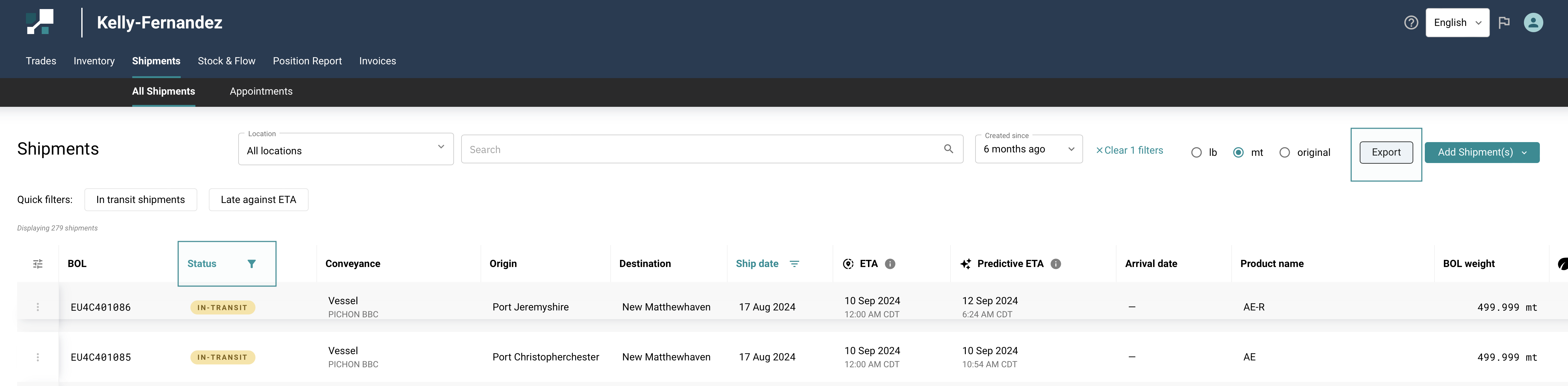Select the original weight unit
This screenshot has height=386, width=1568.
(x=1284, y=153)
